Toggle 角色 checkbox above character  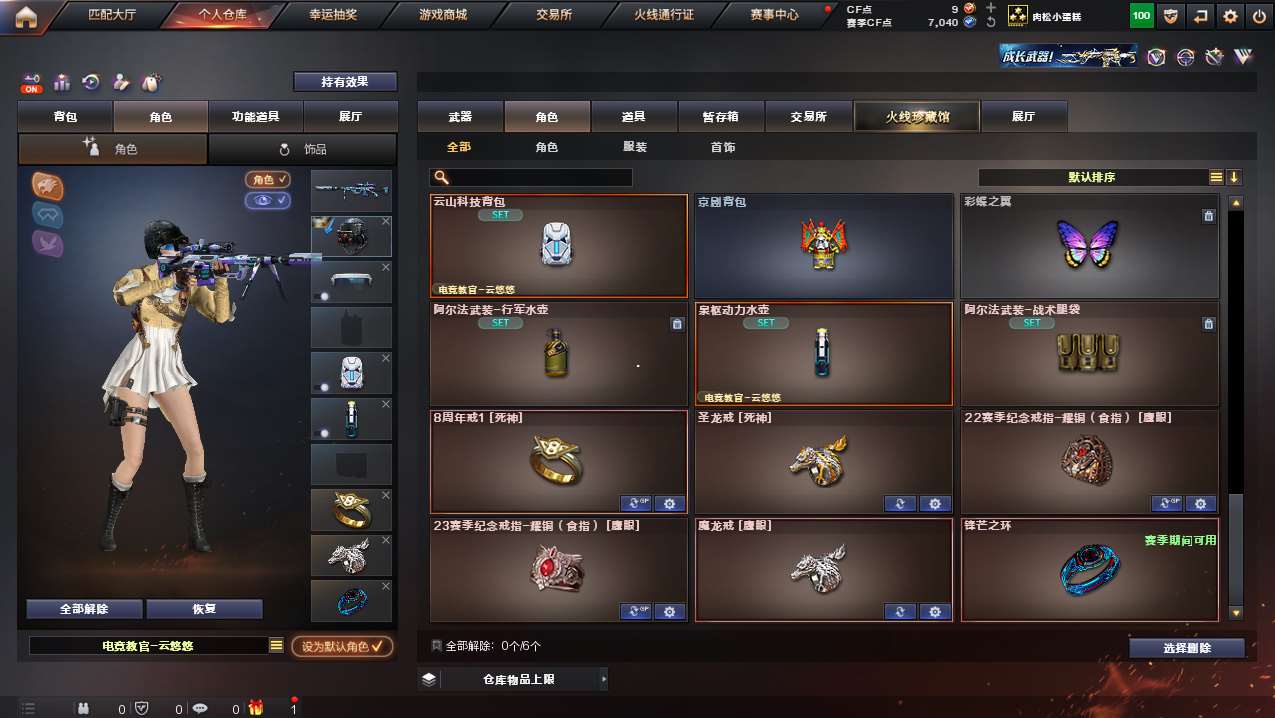(x=268, y=180)
